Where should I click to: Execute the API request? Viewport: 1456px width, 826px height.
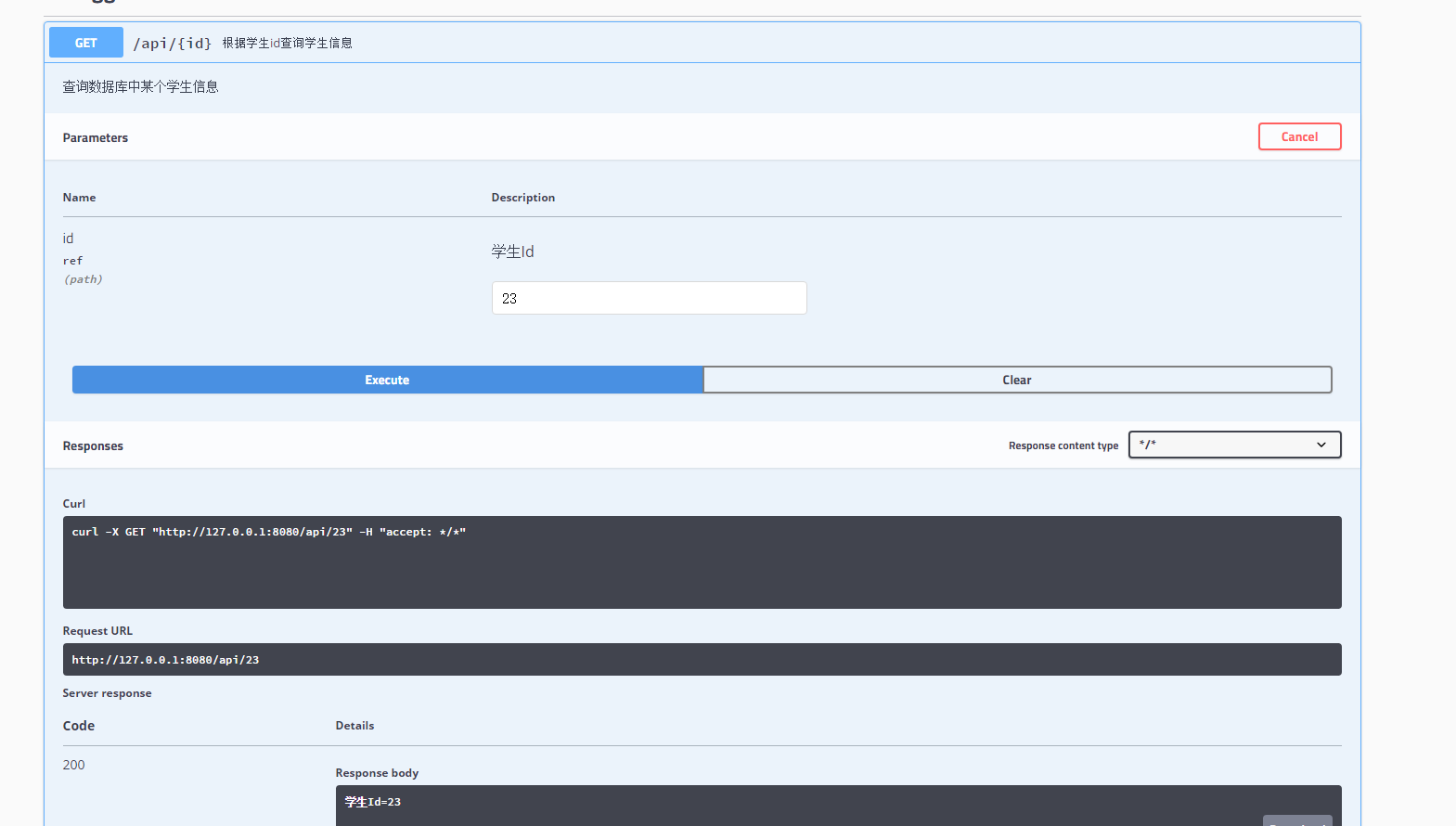pyautogui.click(x=388, y=380)
